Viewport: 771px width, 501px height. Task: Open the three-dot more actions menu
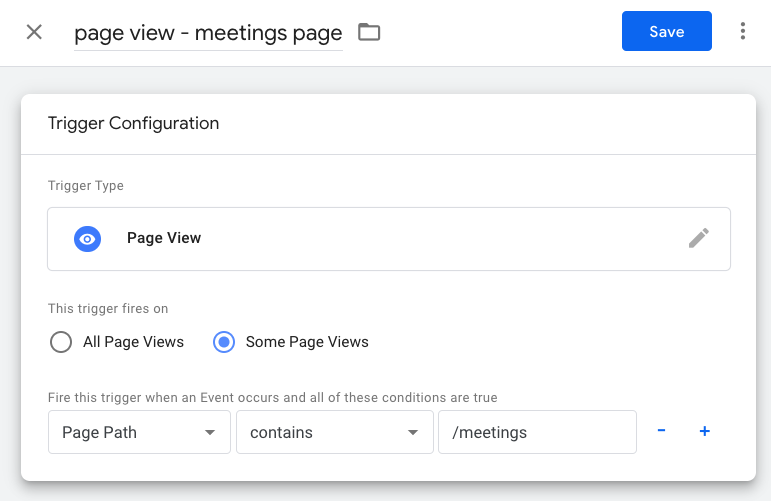[742, 31]
